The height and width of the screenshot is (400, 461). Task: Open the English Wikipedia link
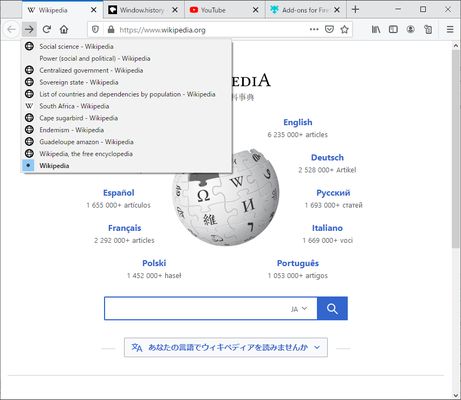point(298,122)
